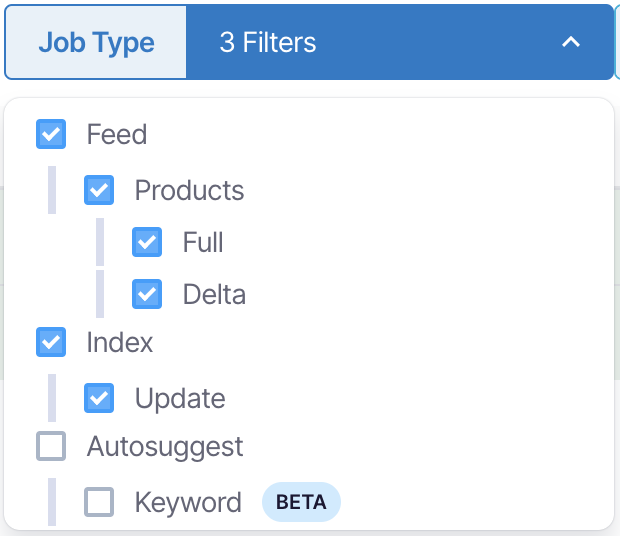620x536 pixels.
Task: Untick the Delta checkbox
Action: point(147,294)
